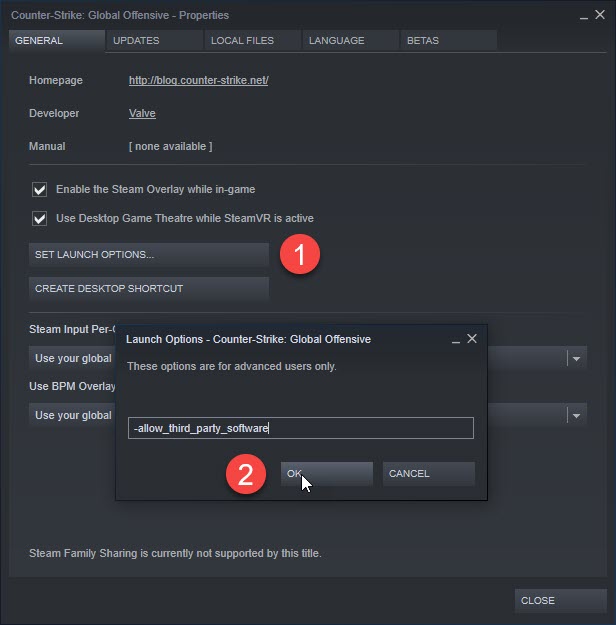
Task: Switch to the GENERAL tab
Action: (x=57, y=41)
